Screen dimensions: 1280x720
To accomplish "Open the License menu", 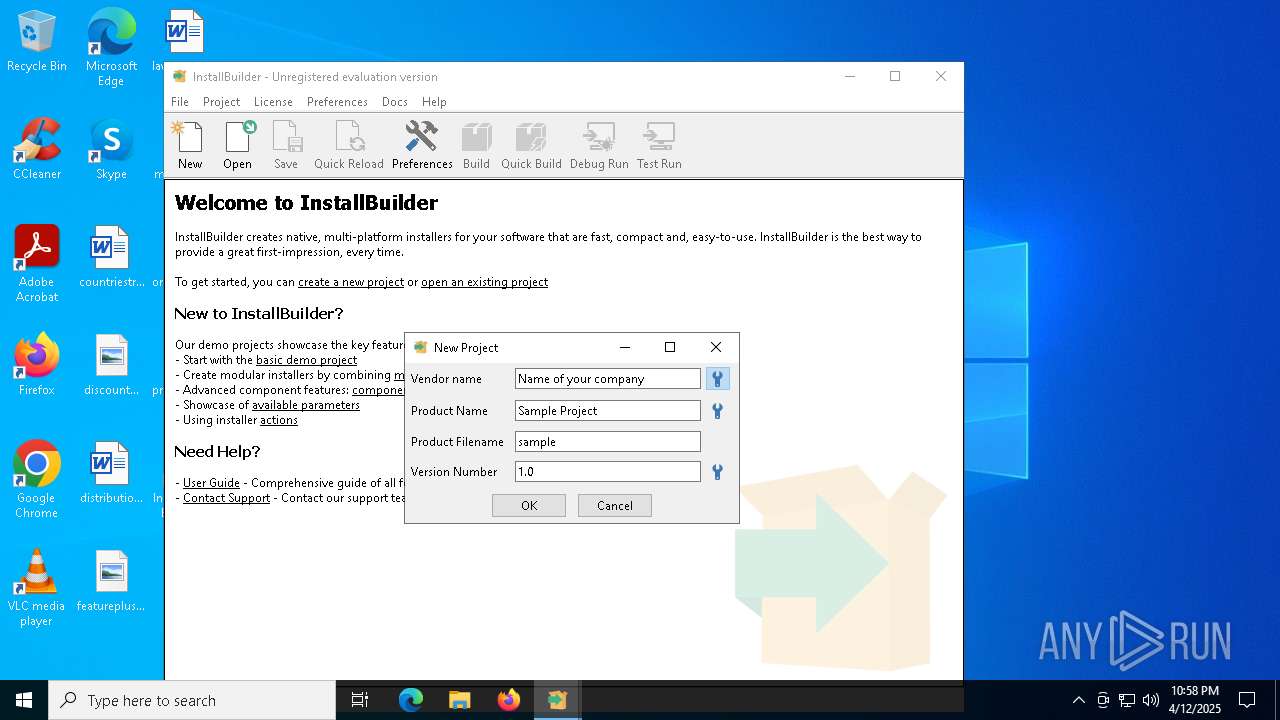I will point(273,102).
